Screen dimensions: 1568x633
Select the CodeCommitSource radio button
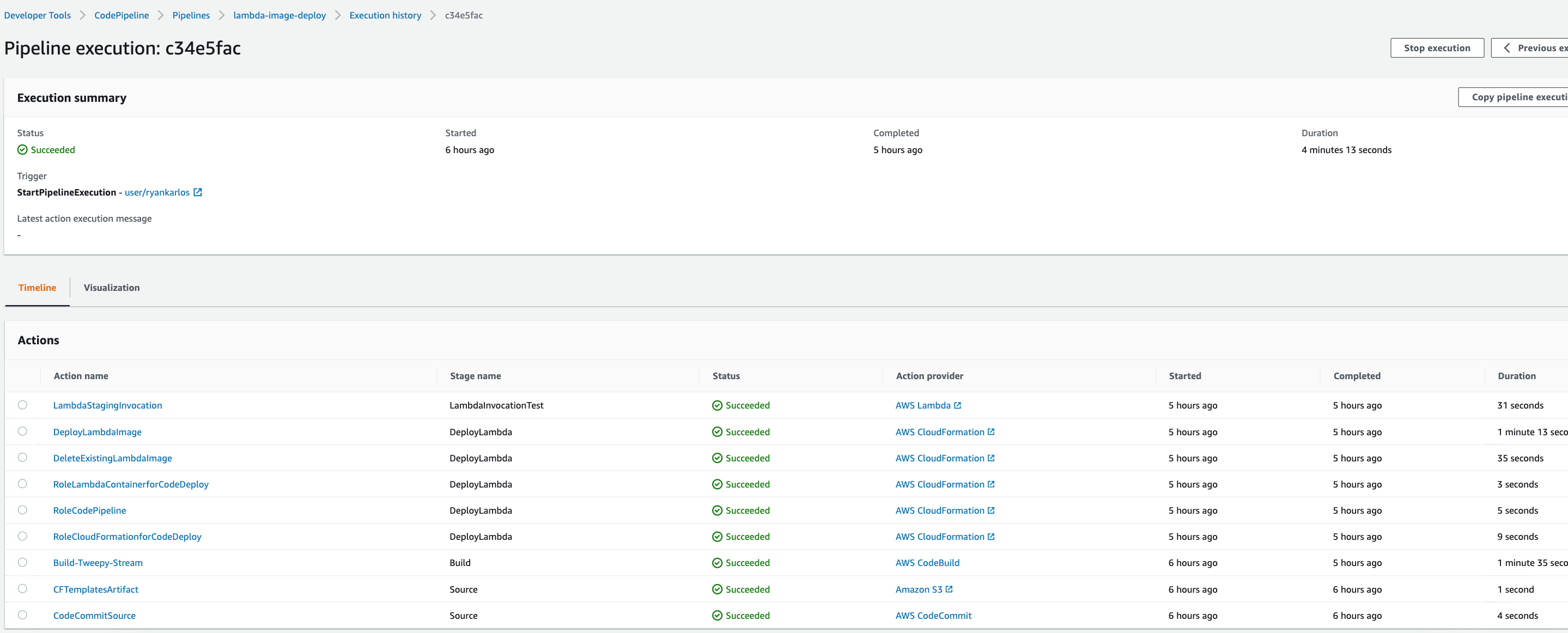tap(22, 614)
